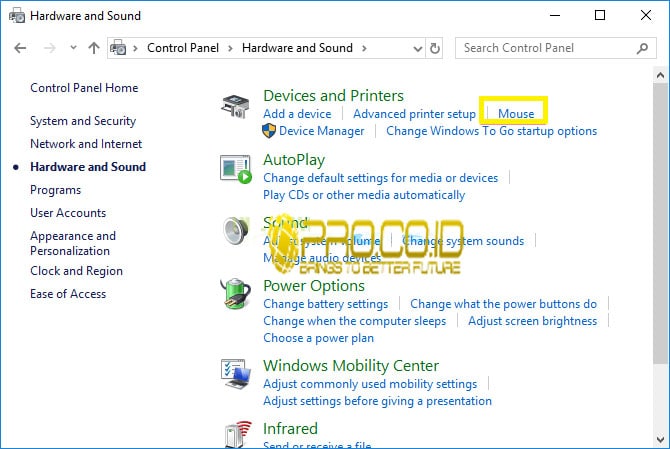This screenshot has width=670, height=449.
Task: Open Control Panel Home
Action: [84, 88]
